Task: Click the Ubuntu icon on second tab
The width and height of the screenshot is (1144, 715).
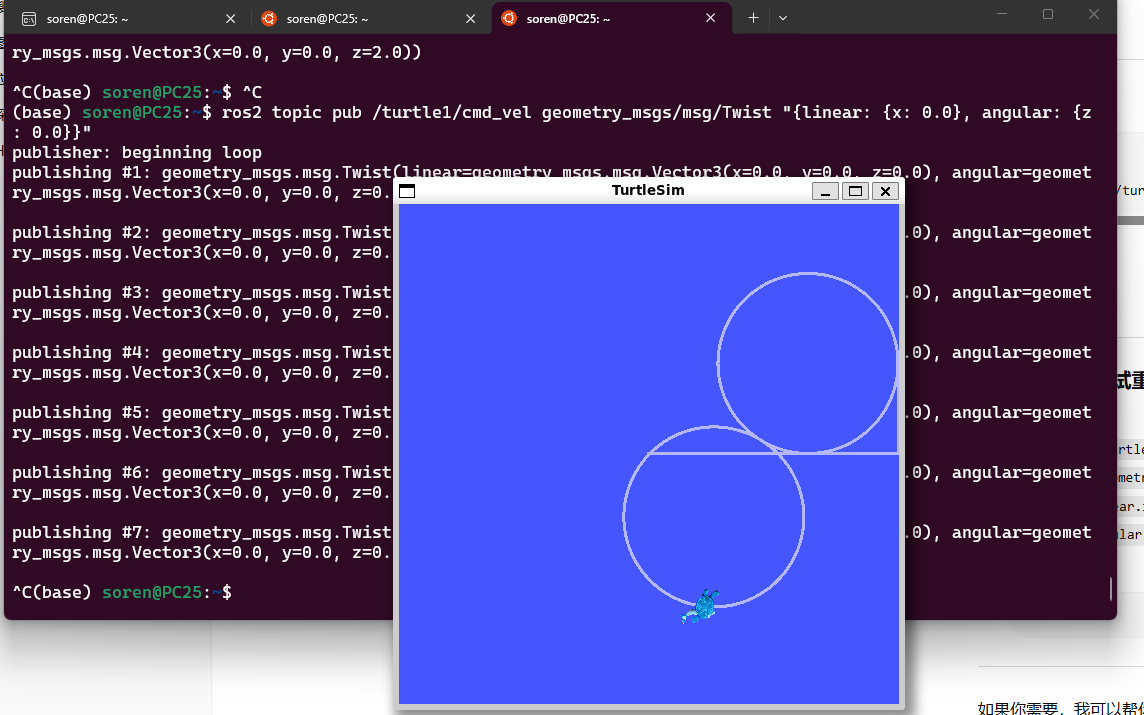Action: (x=269, y=19)
